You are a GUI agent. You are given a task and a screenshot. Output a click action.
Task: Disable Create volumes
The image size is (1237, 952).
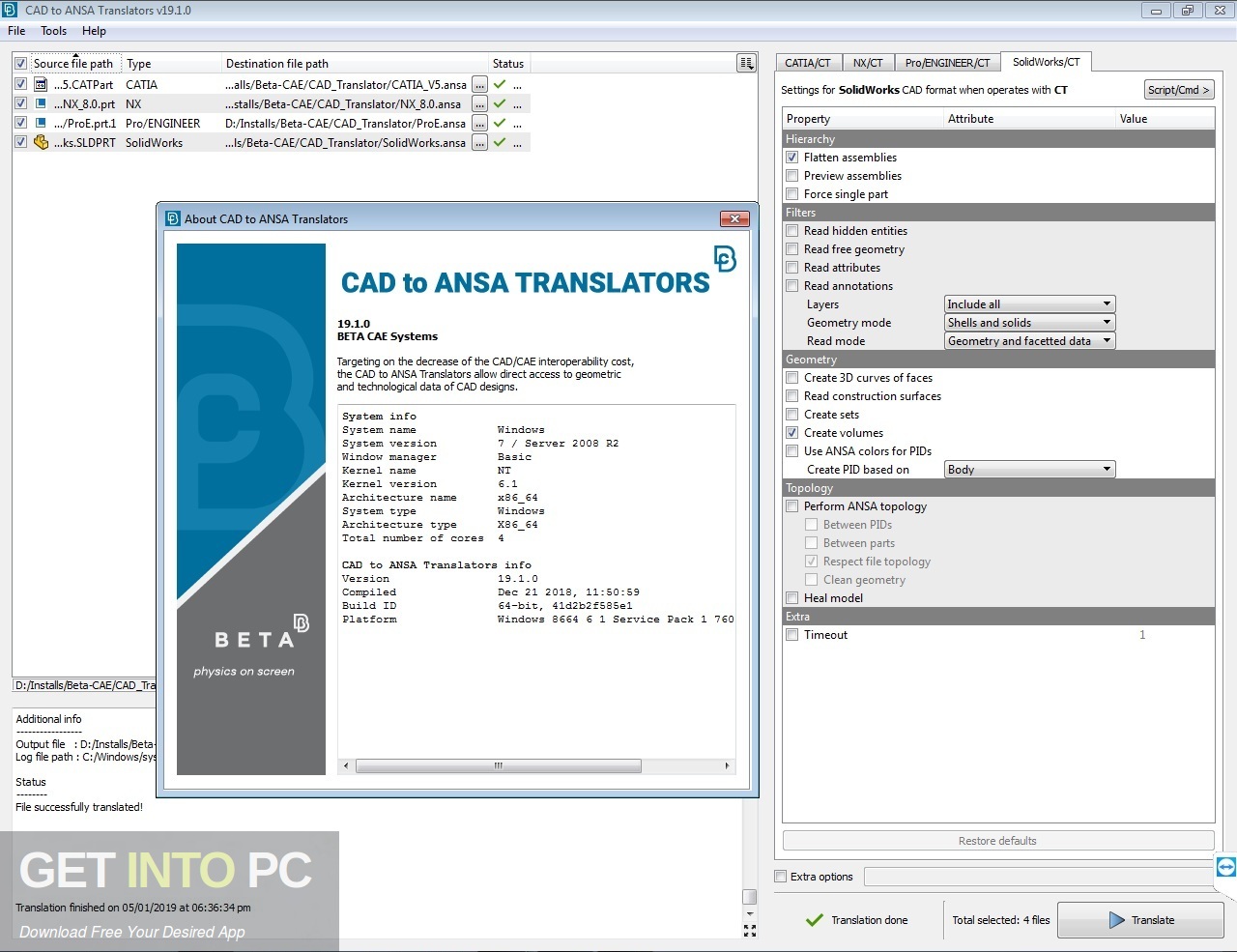(792, 433)
